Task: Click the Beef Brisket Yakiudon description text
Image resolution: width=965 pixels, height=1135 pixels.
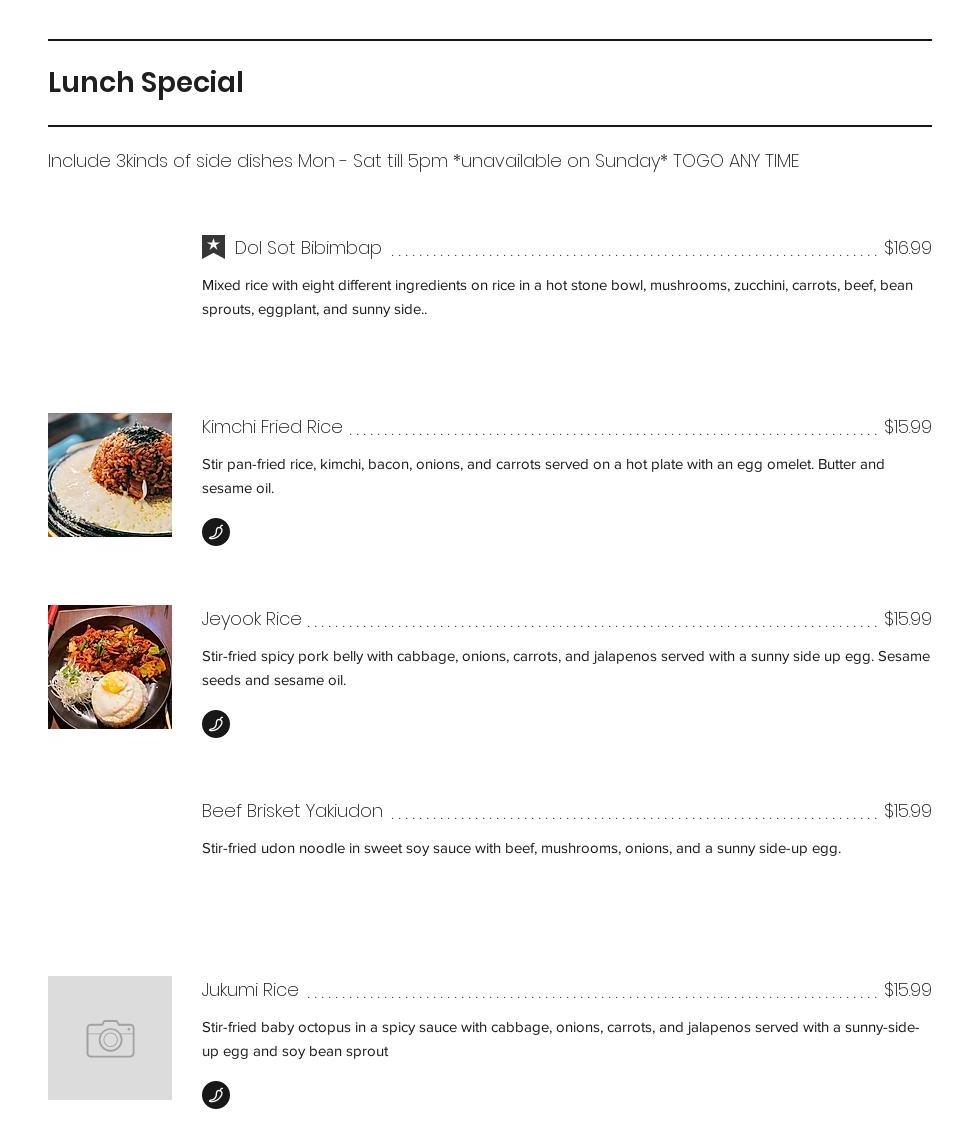Action: coord(521,848)
